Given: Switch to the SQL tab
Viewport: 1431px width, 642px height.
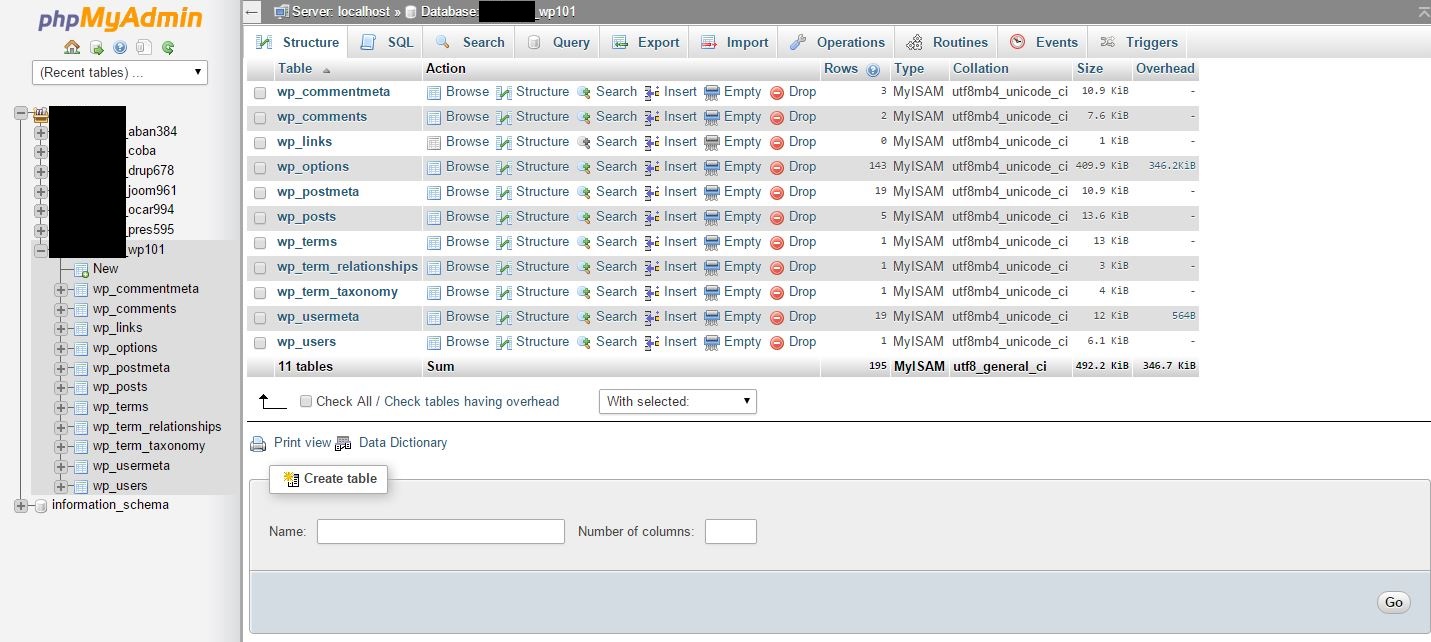Looking at the screenshot, I should click(388, 42).
